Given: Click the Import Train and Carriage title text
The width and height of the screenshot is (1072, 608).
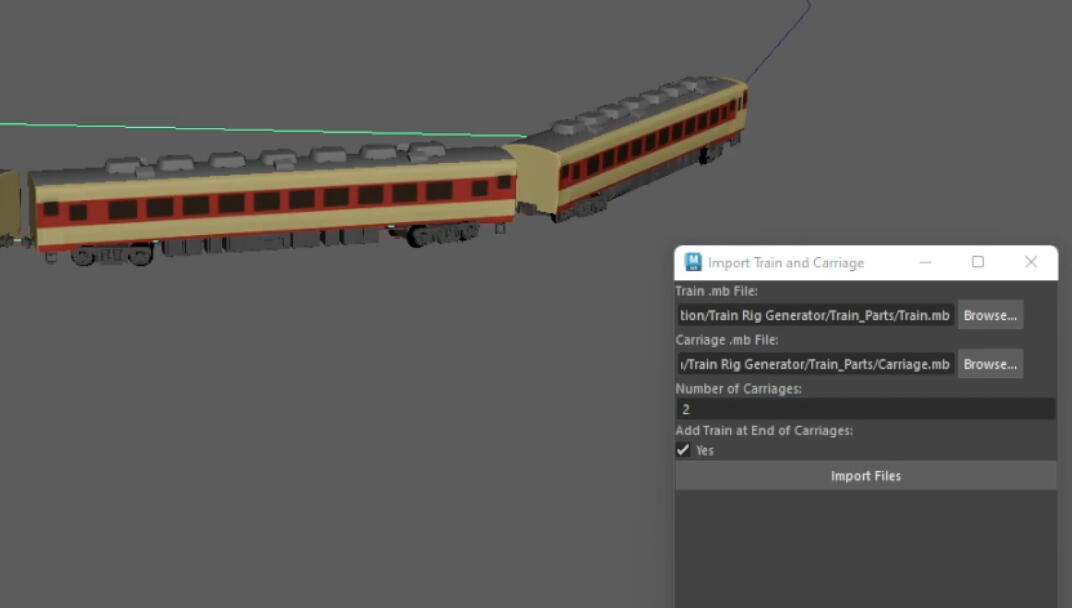Looking at the screenshot, I should click(x=786, y=263).
